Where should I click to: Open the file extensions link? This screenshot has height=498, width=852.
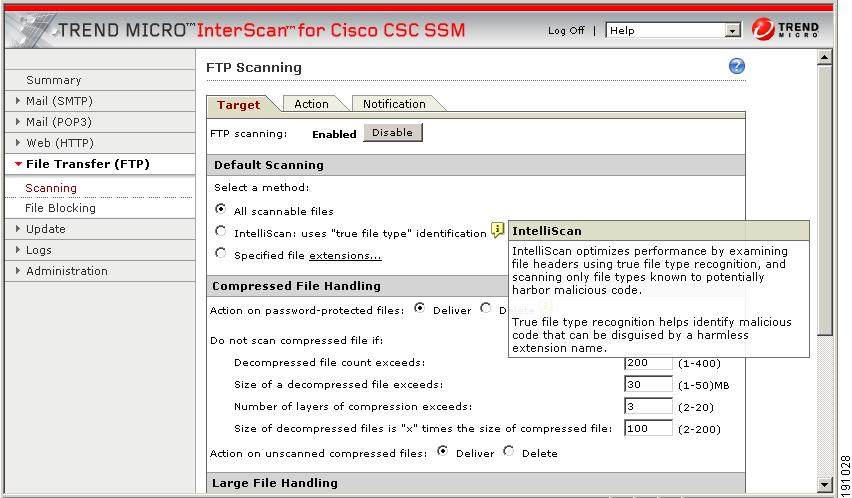pyautogui.click(x=346, y=255)
